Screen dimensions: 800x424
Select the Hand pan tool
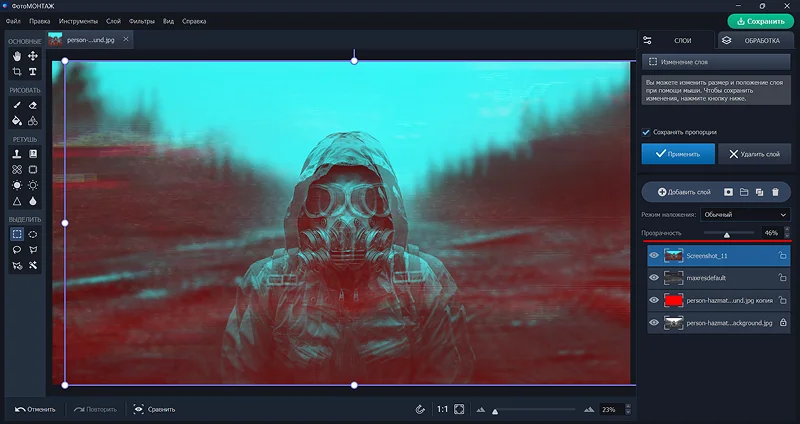click(x=17, y=56)
